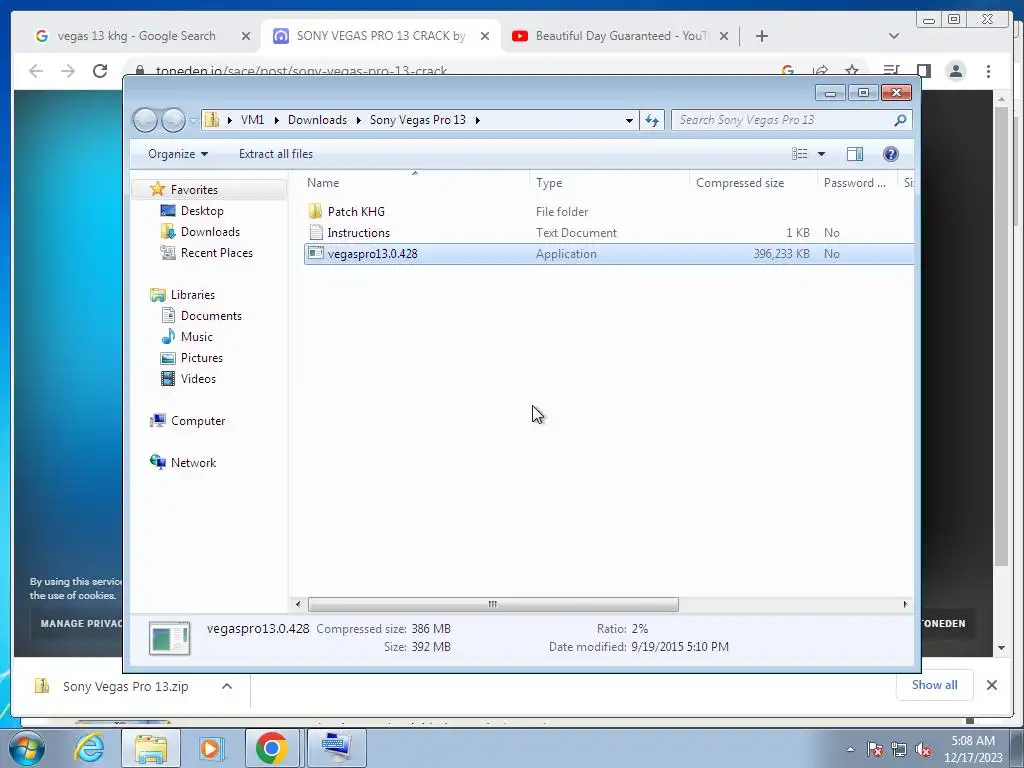The image size is (1024, 768).
Task: Bookmark this page with the star icon
Action: pos(852,71)
